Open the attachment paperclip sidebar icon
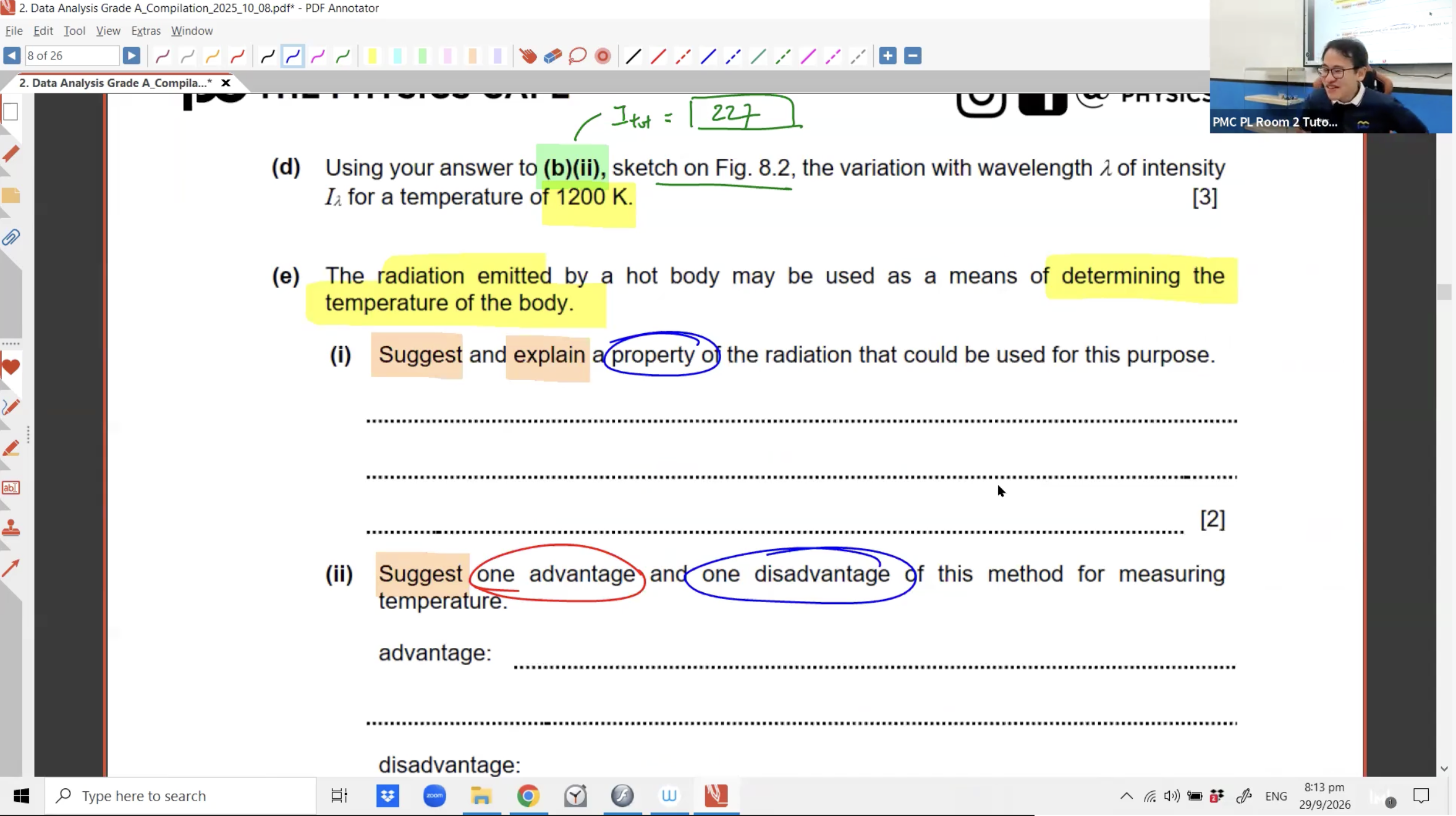1456x816 pixels. coord(11,237)
